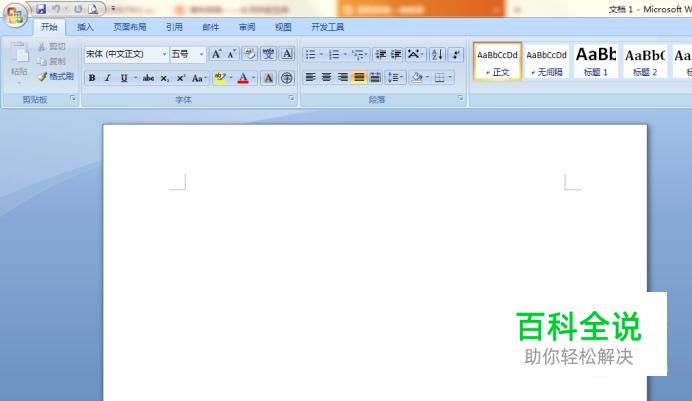Open the change case Aa dropdown
This screenshot has width=692, height=401.
199,78
